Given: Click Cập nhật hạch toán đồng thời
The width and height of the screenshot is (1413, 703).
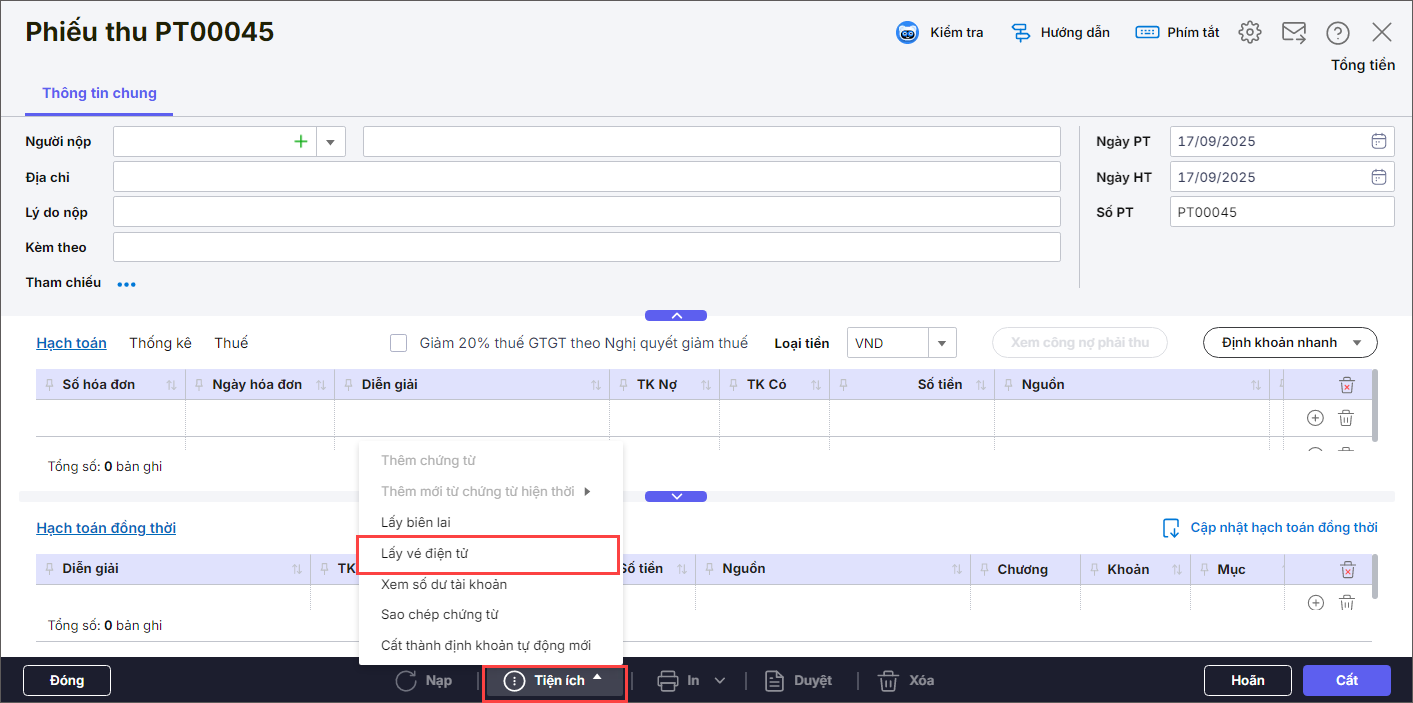Looking at the screenshot, I should point(1269,528).
